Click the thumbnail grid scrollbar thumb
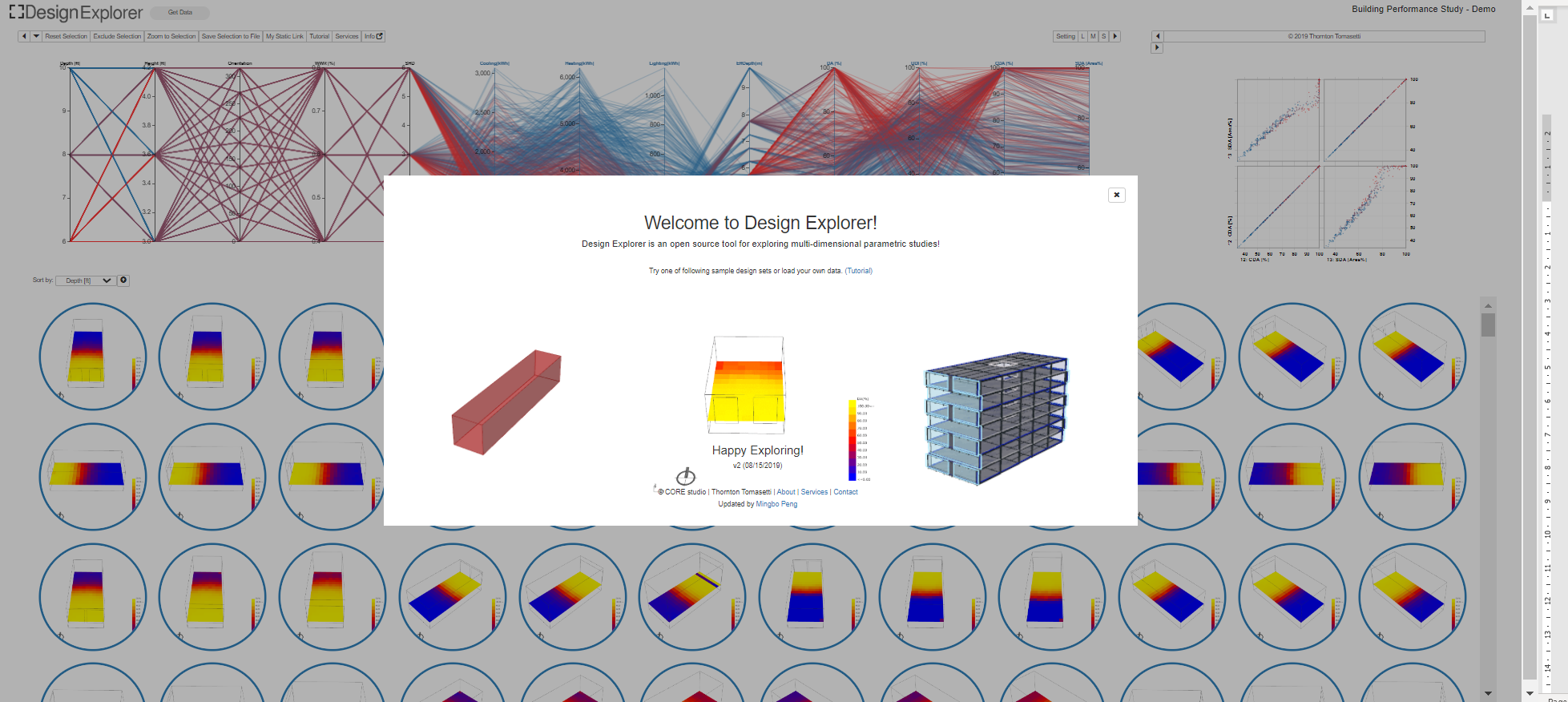This screenshot has height=702, width=1568. (1488, 325)
